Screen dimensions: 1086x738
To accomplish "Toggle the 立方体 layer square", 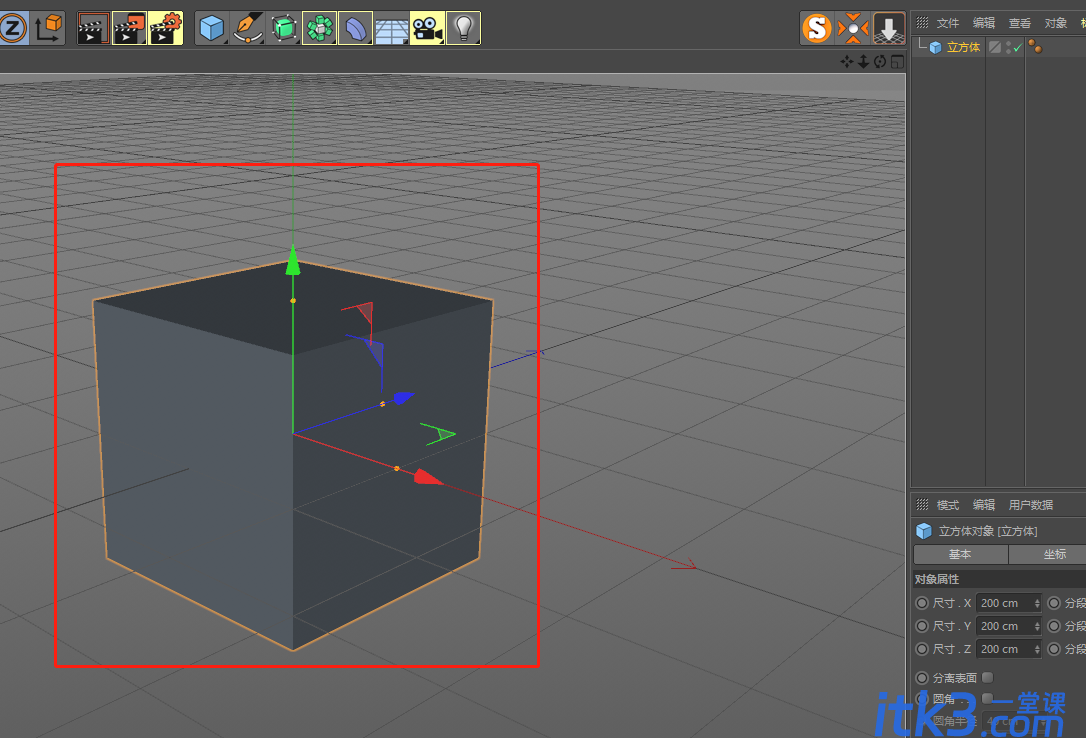I will click(995, 47).
